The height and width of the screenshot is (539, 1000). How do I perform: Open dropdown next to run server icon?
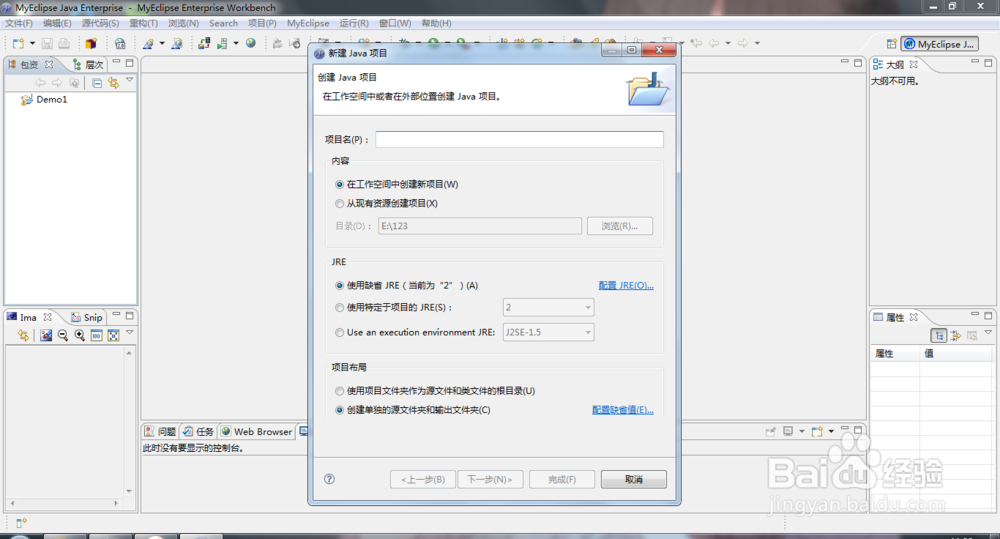(x=236, y=43)
